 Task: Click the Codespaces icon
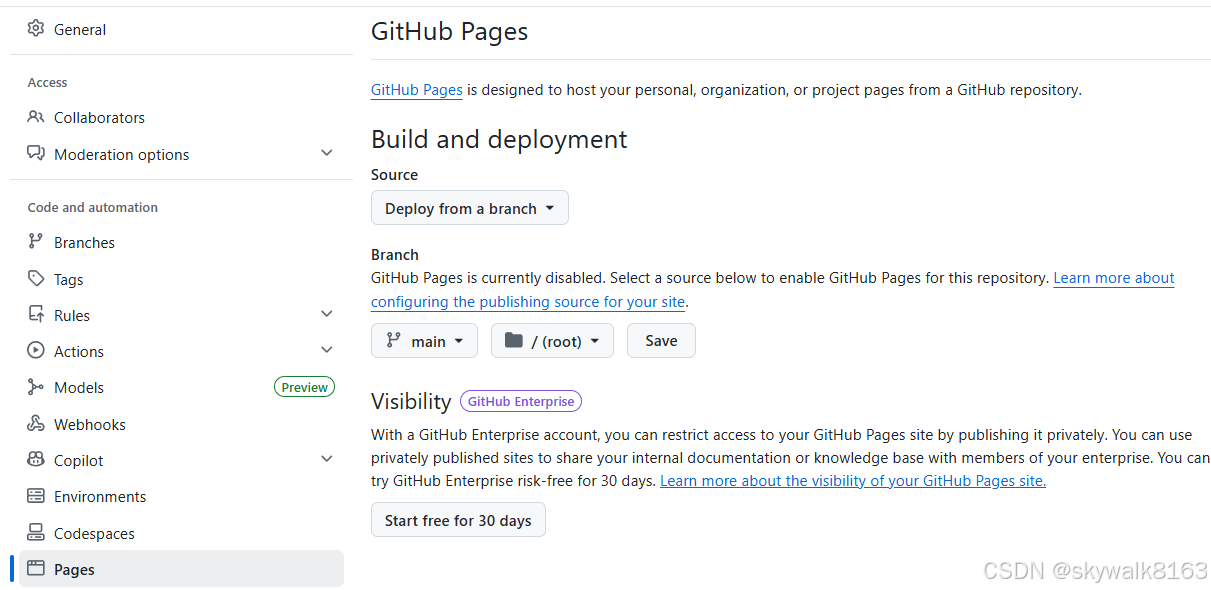tap(36, 533)
